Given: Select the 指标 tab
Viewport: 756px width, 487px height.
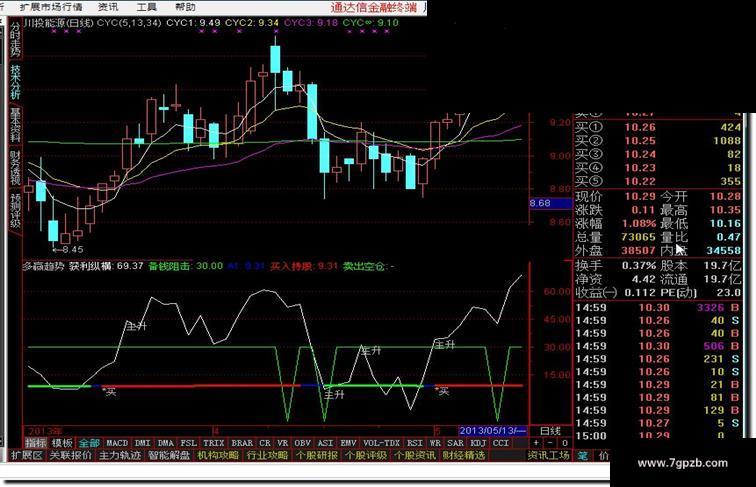Looking at the screenshot, I should pos(36,443).
